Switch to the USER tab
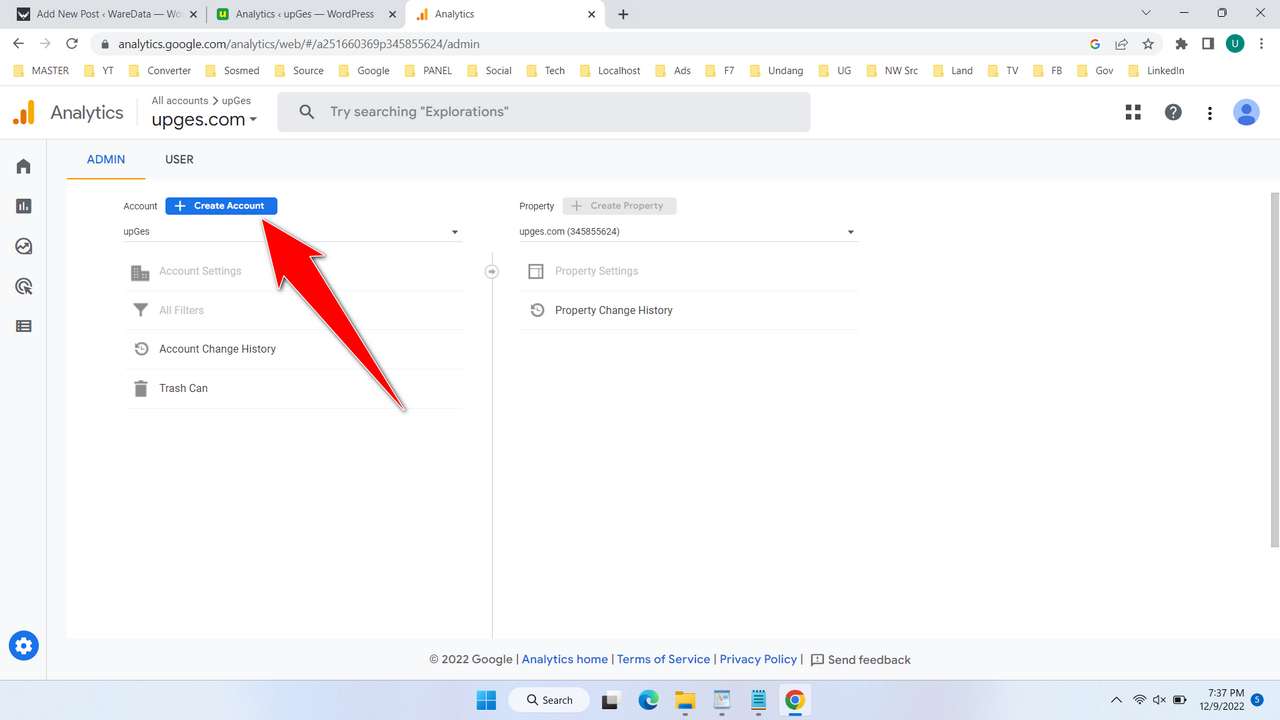The height and width of the screenshot is (720, 1280). point(179,159)
